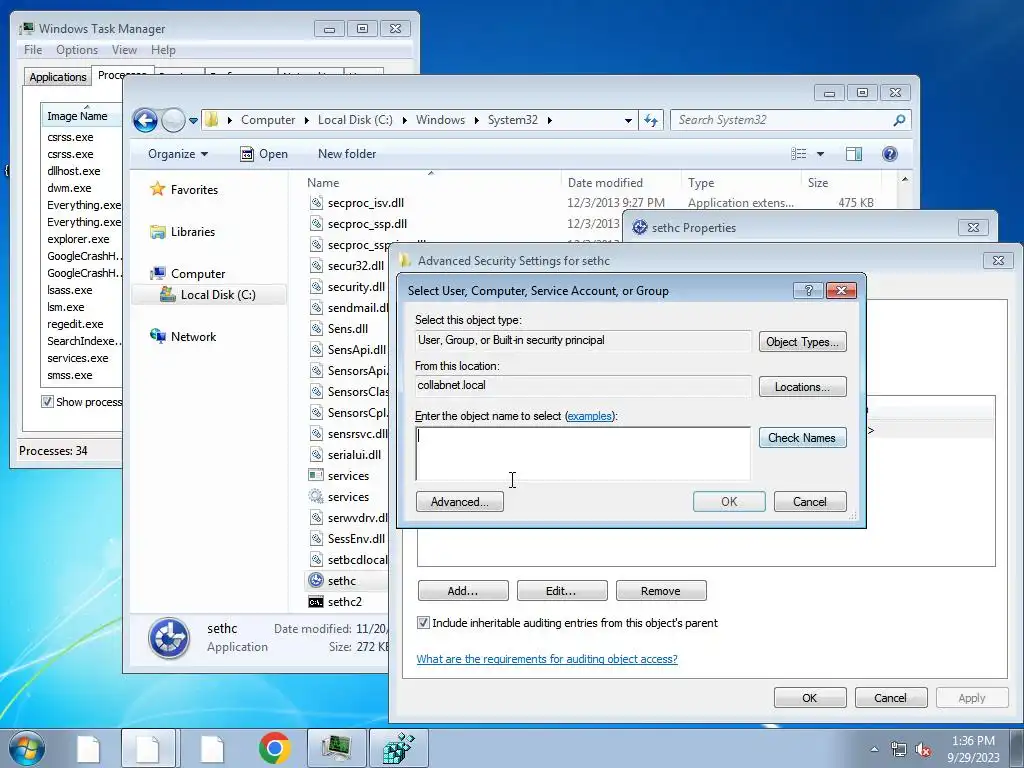
Task: Select secproc_isv.dll file icon
Action: coord(316,202)
